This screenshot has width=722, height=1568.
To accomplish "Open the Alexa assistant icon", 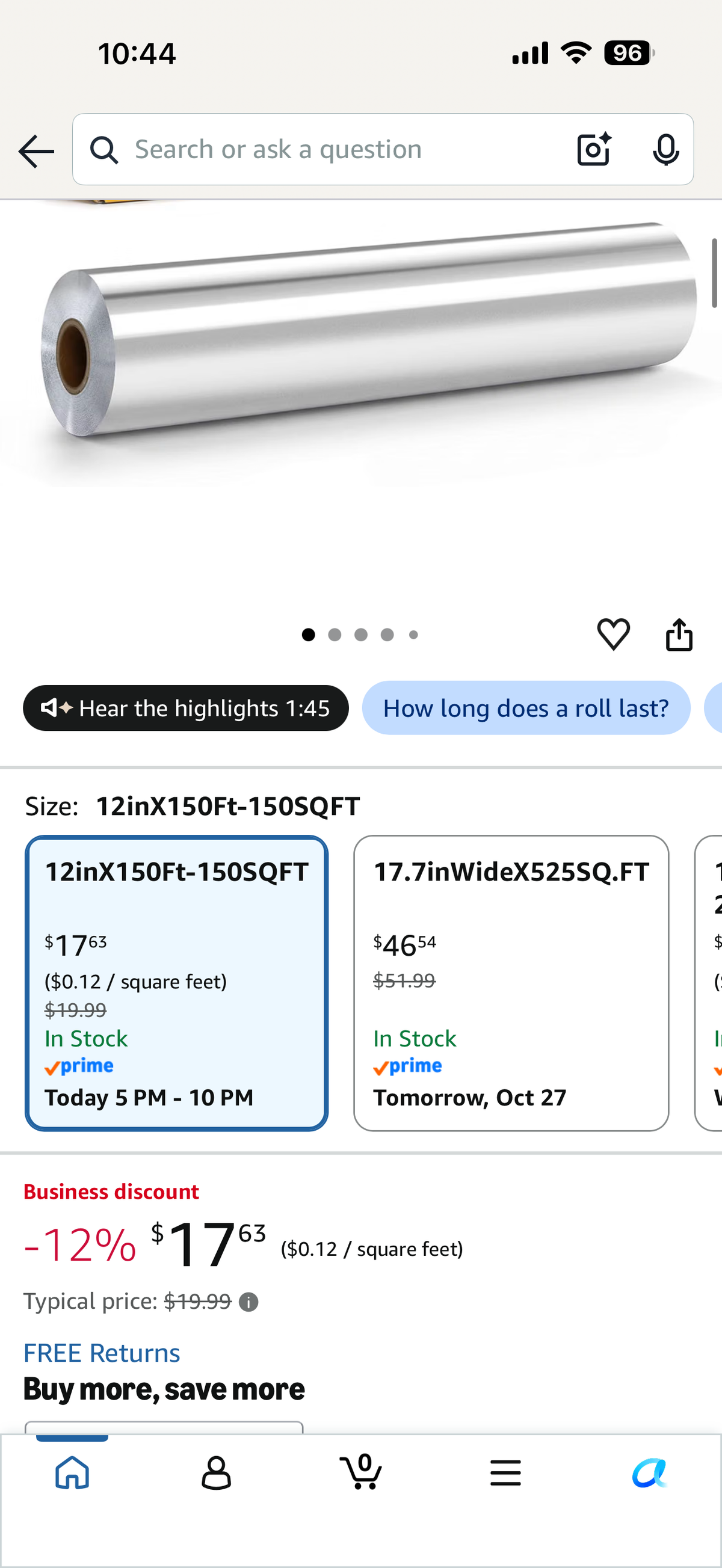I will (x=650, y=1473).
